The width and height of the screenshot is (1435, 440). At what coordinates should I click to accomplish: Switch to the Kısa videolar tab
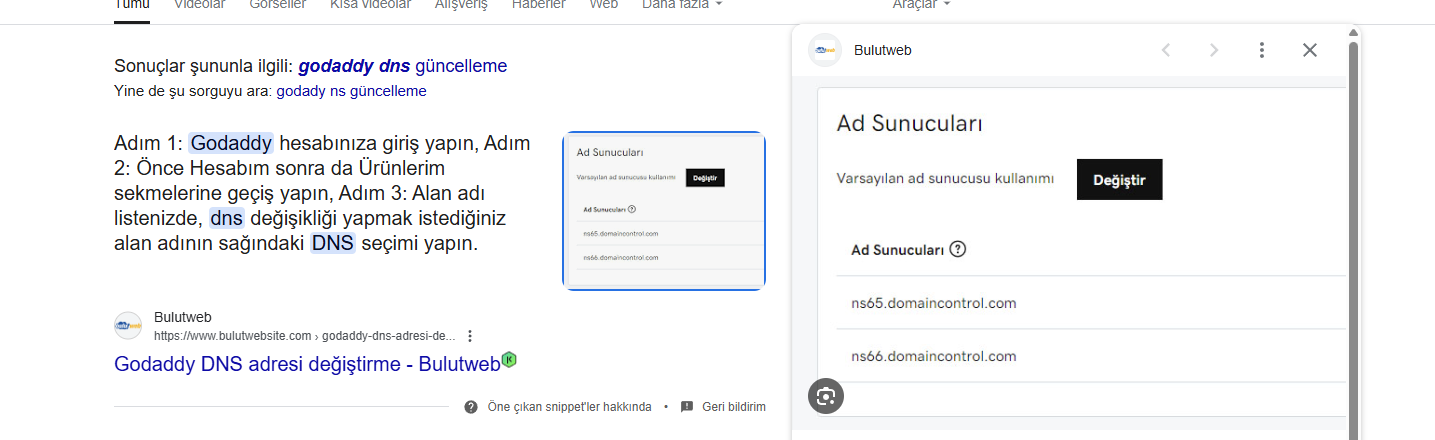[x=370, y=5]
